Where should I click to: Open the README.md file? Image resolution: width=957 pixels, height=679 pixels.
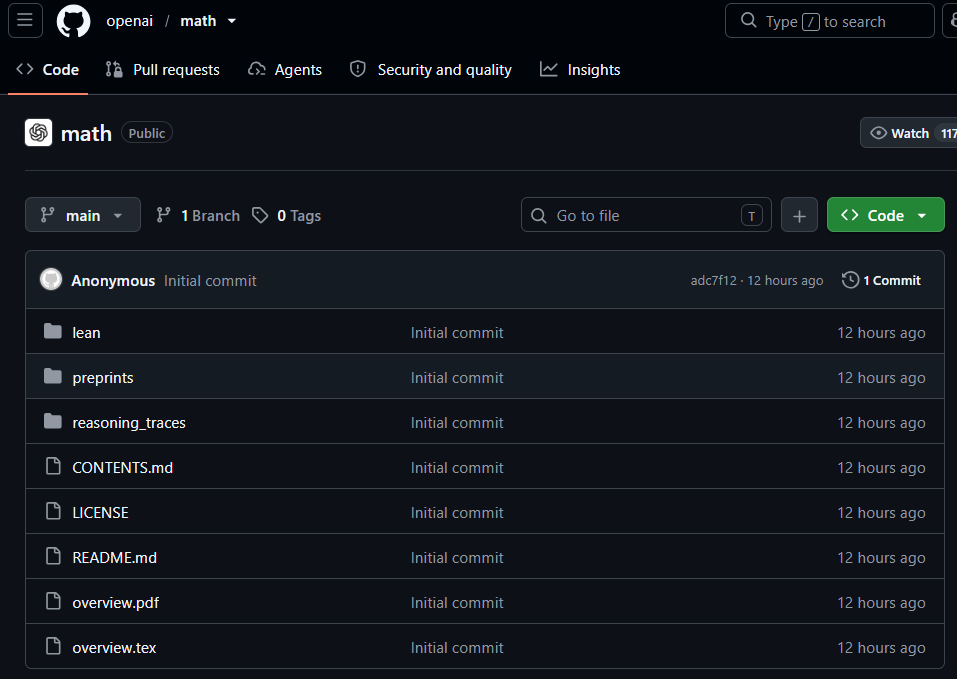pos(114,558)
